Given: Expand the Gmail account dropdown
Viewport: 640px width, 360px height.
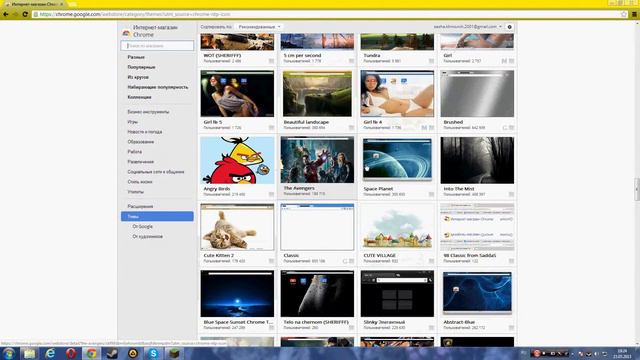Looking at the screenshot, I should [x=468, y=27].
